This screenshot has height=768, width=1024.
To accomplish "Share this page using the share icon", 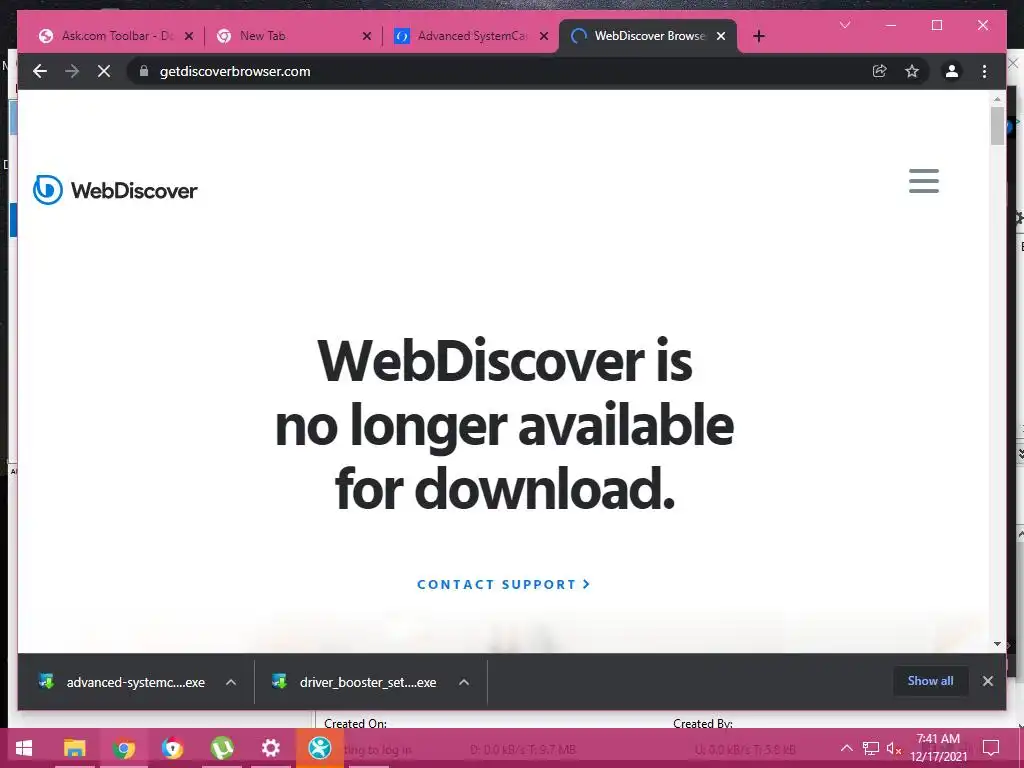I will (880, 71).
